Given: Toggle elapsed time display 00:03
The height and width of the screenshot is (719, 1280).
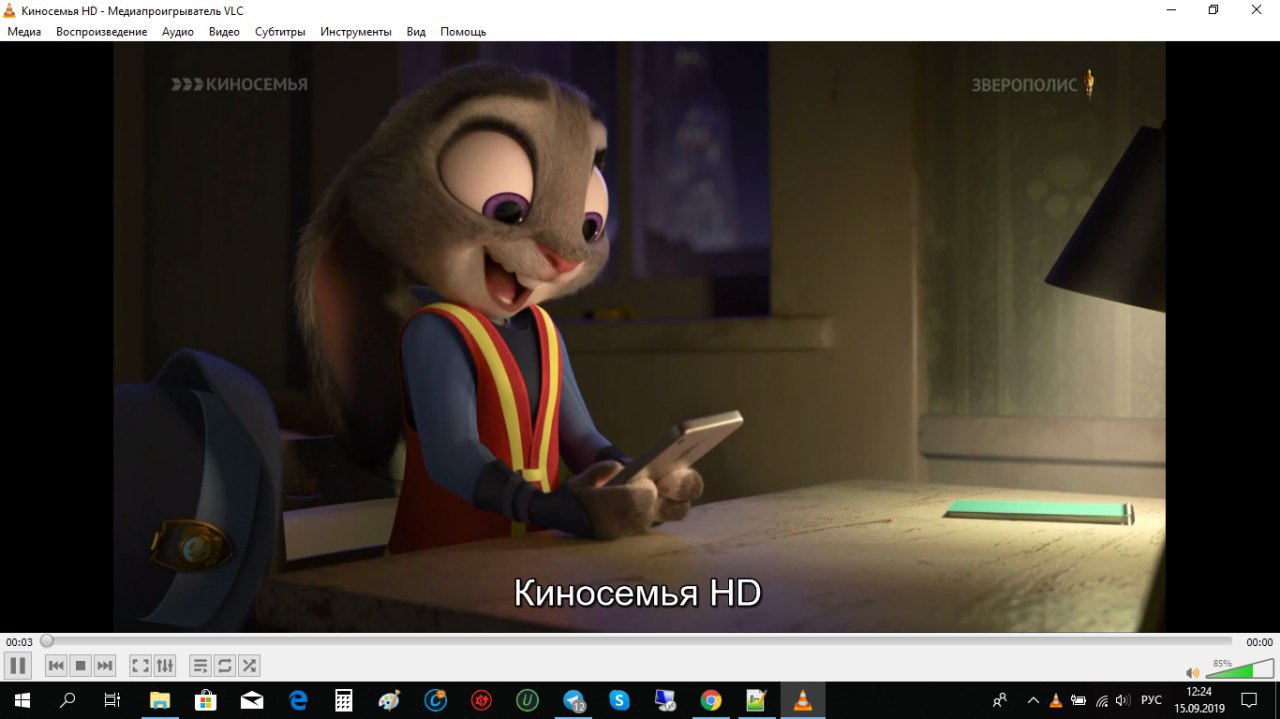Looking at the screenshot, I should [x=19, y=642].
